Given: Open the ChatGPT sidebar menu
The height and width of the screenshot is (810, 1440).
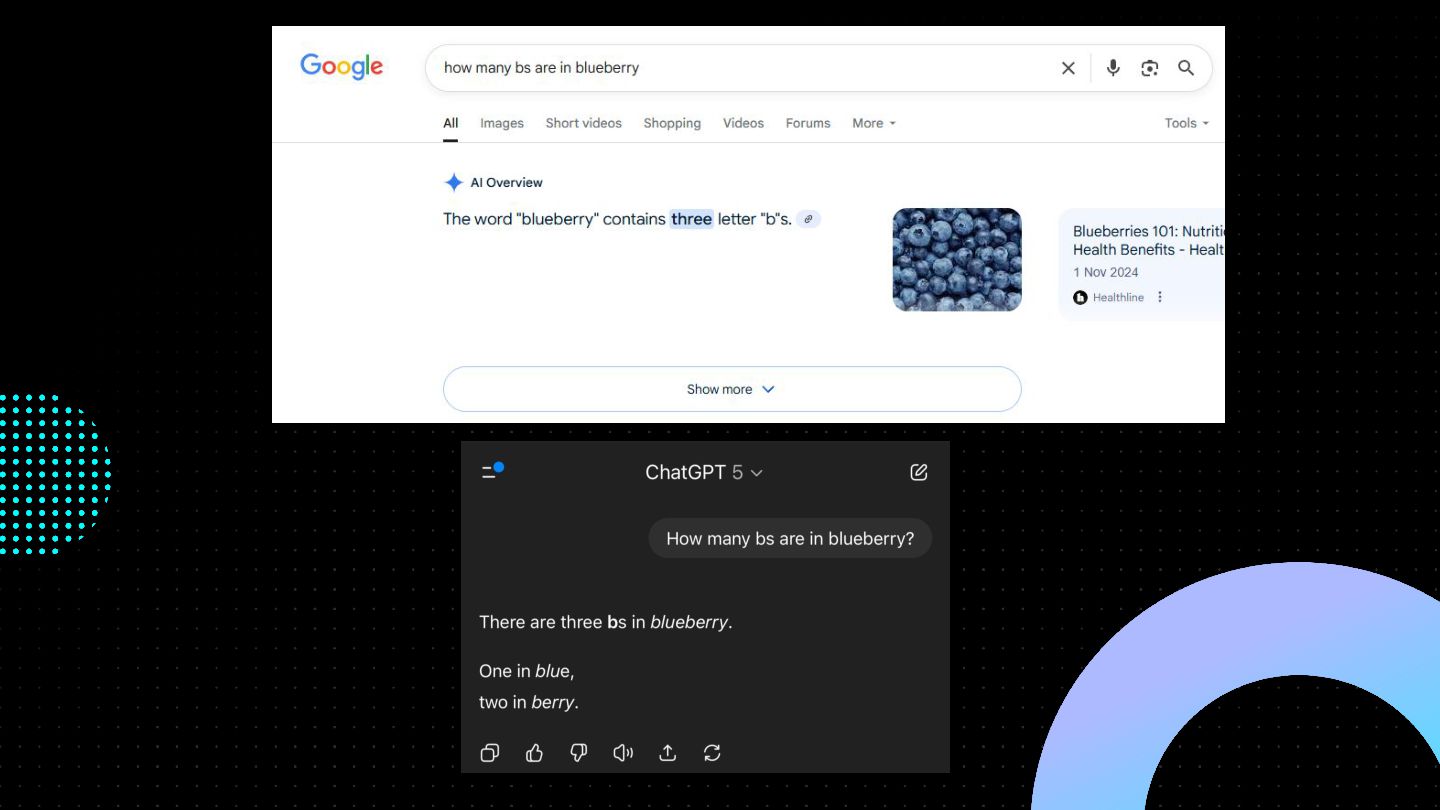Looking at the screenshot, I should click(492, 471).
